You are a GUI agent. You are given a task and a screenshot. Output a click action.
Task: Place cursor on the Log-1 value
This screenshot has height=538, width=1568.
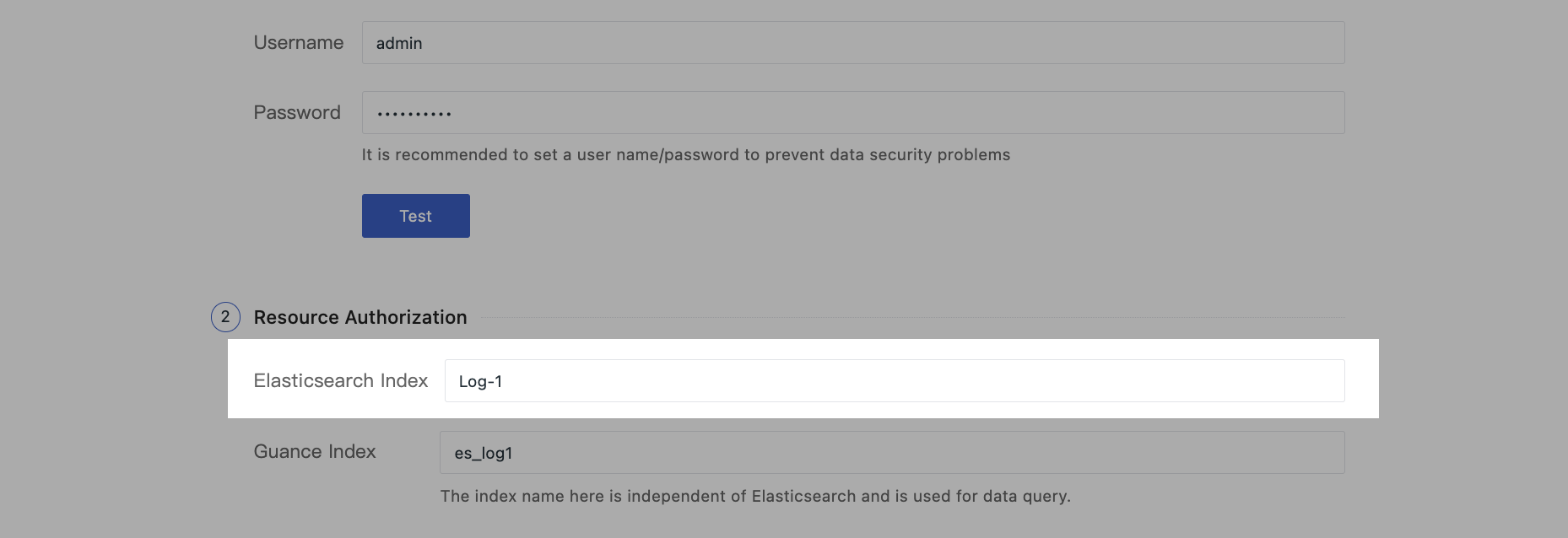tap(480, 382)
